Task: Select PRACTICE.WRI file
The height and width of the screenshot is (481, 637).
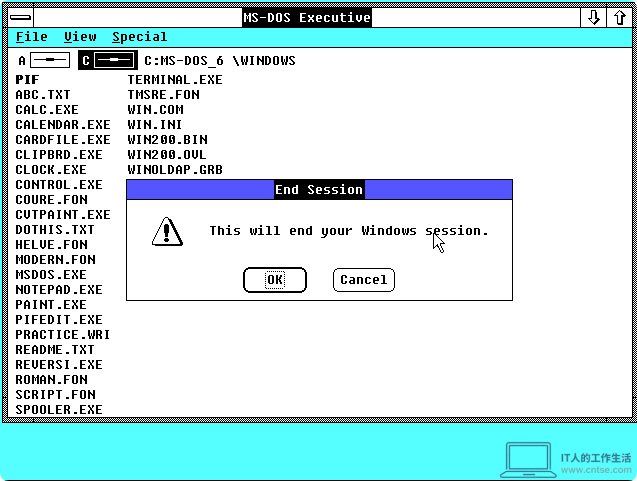Action: [x=63, y=335]
